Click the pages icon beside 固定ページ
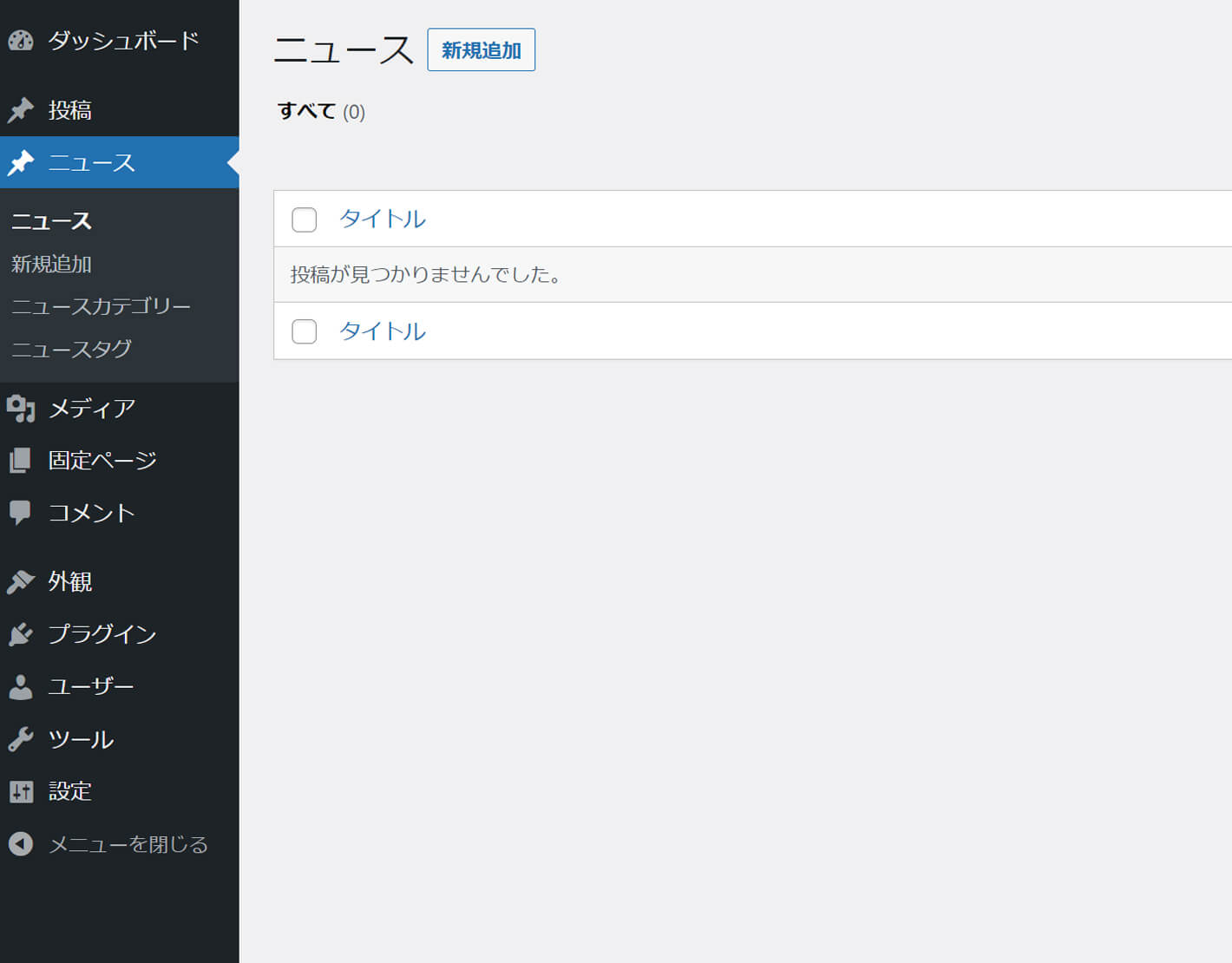 click(21, 460)
